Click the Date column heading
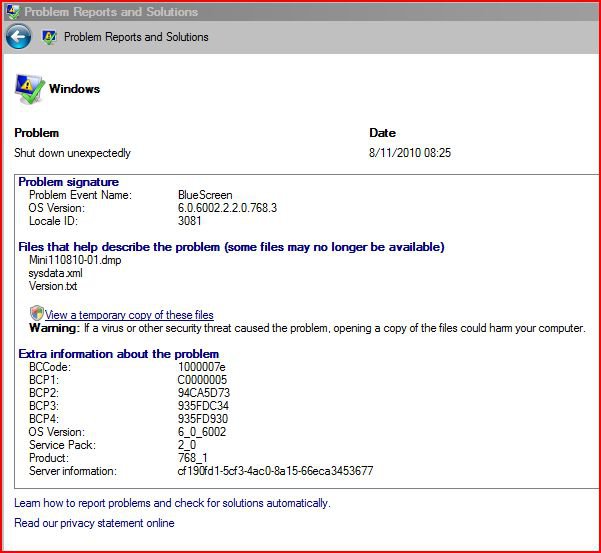The image size is (601, 553). coord(383,133)
